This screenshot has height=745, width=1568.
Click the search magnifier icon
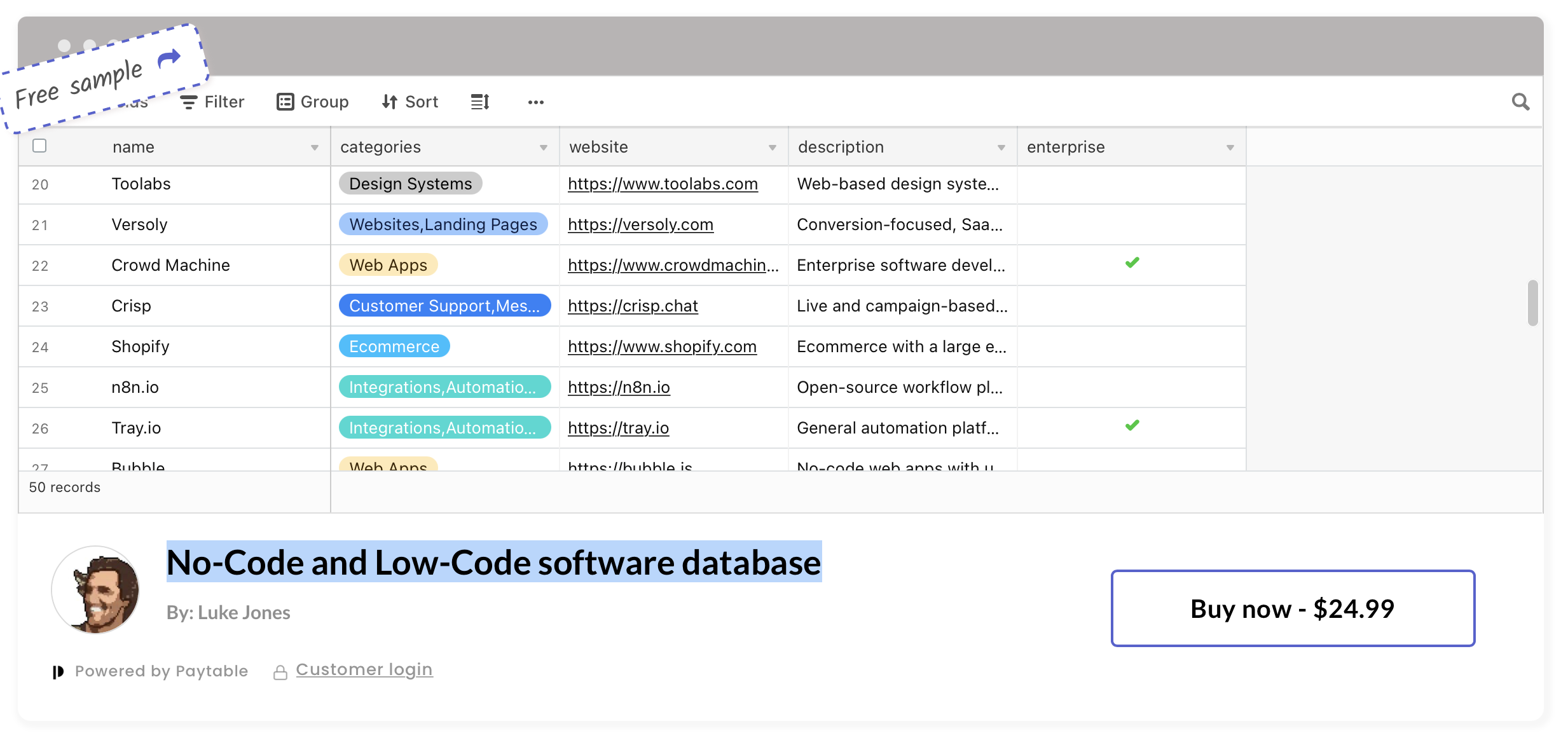(x=1521, y=102)
